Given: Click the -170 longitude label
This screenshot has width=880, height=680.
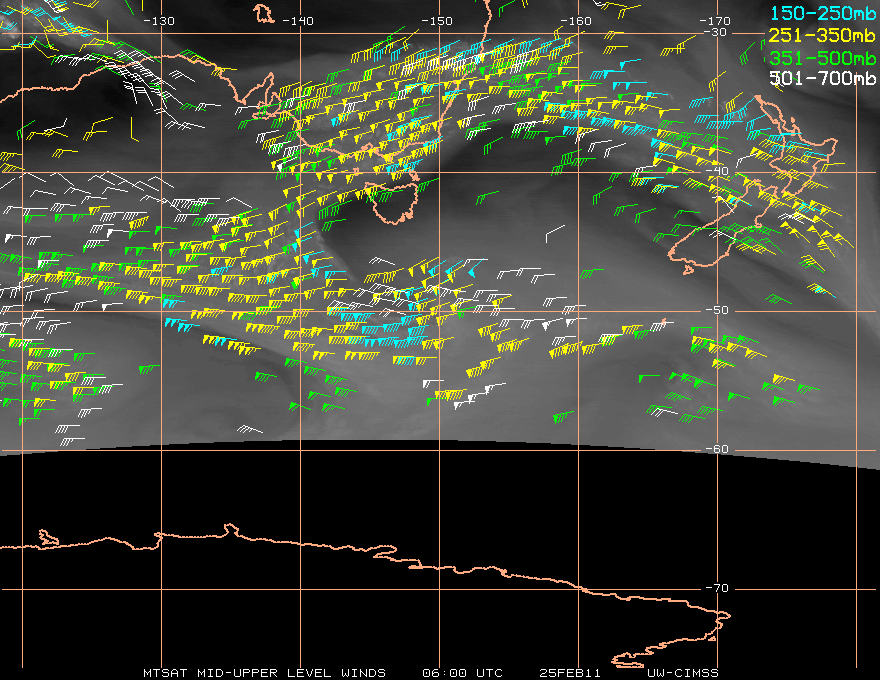Looking at the screenshot, I should point(715,21).
